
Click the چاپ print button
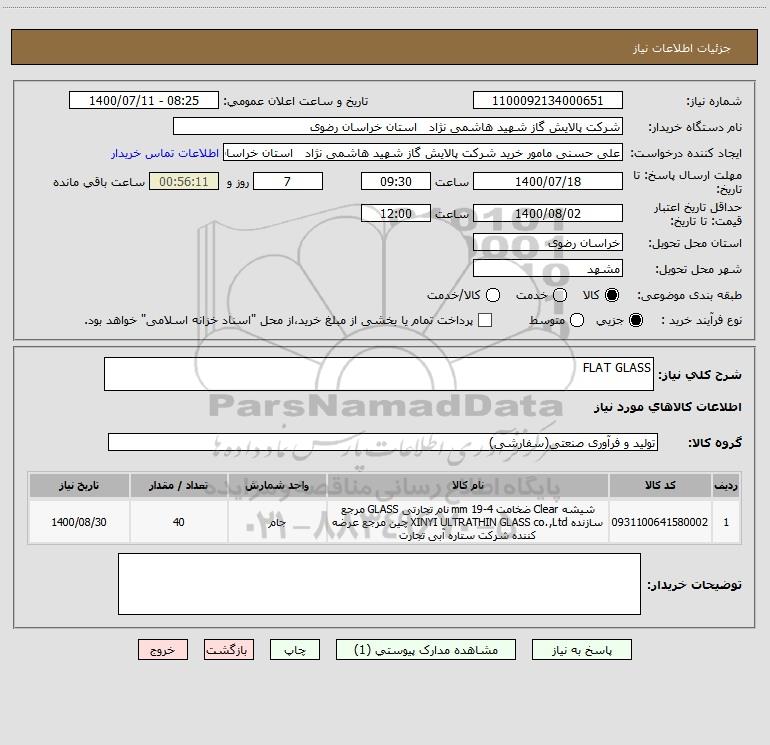(x=295, y=650)
